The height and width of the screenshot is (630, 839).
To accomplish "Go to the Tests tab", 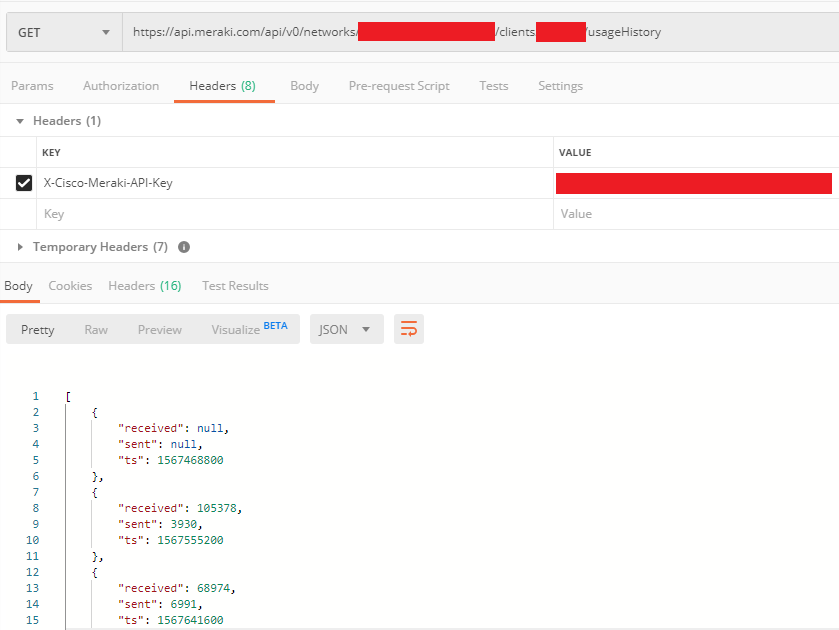I will [x=493, y=86].
